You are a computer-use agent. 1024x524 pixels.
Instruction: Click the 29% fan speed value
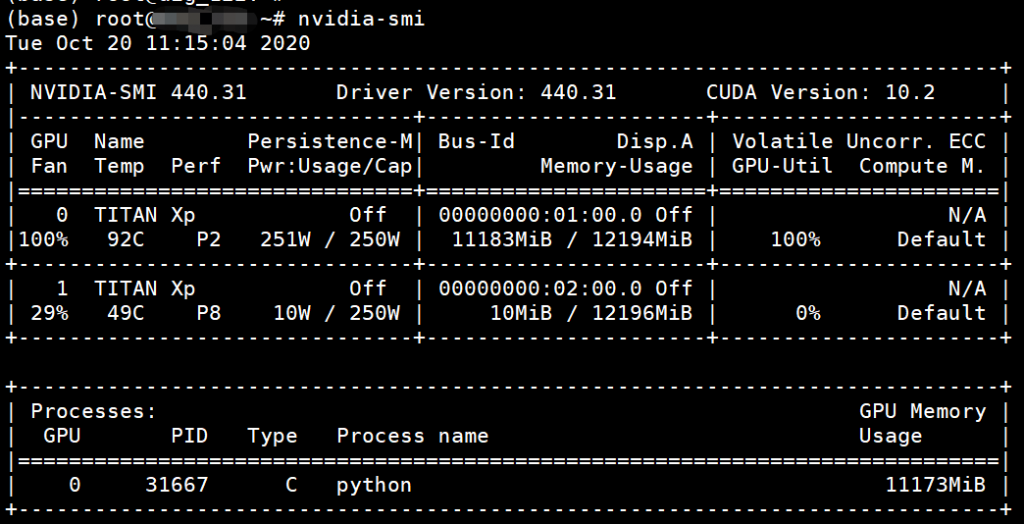[49, 313]
